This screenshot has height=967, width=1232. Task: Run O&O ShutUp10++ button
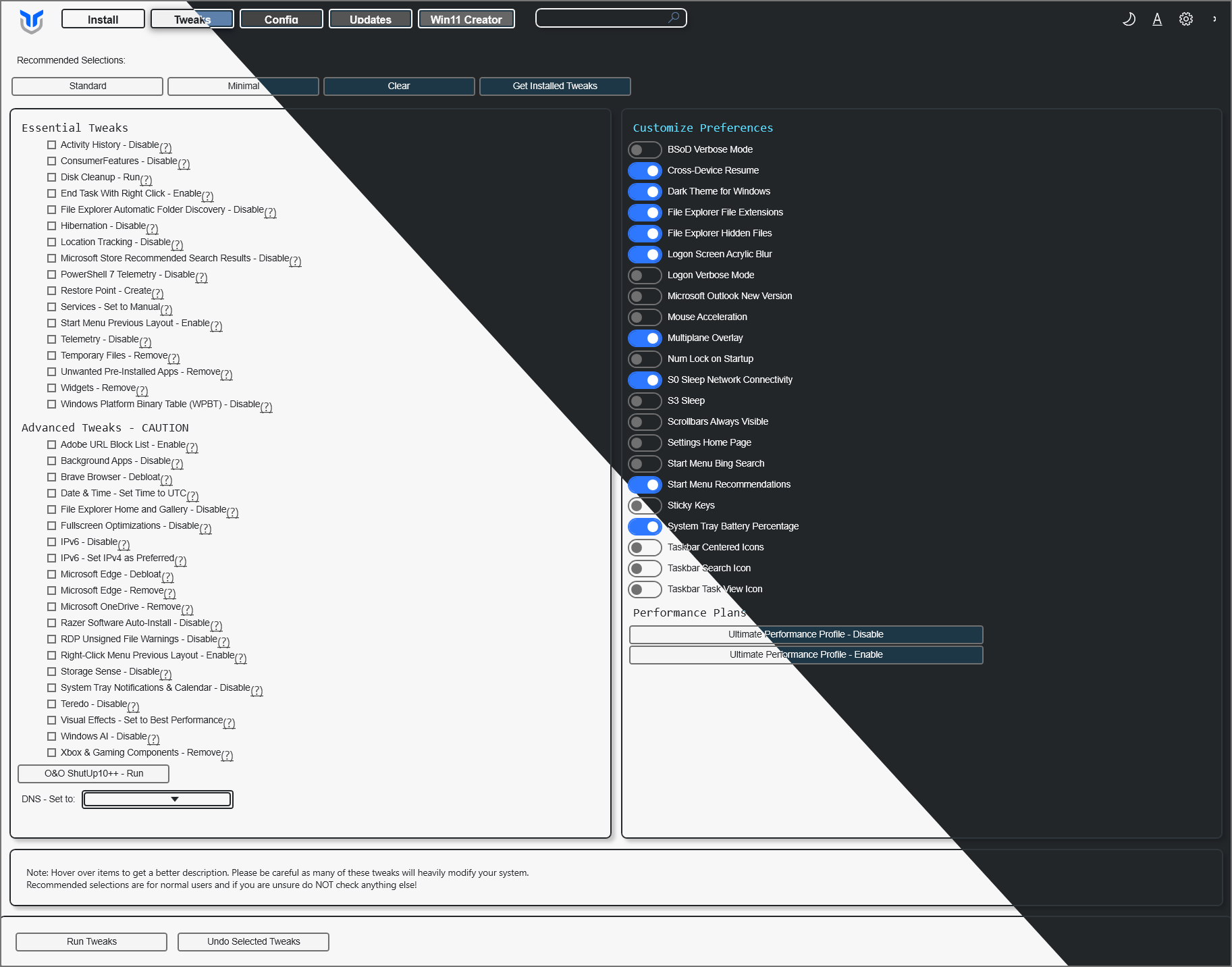point(94,774)
